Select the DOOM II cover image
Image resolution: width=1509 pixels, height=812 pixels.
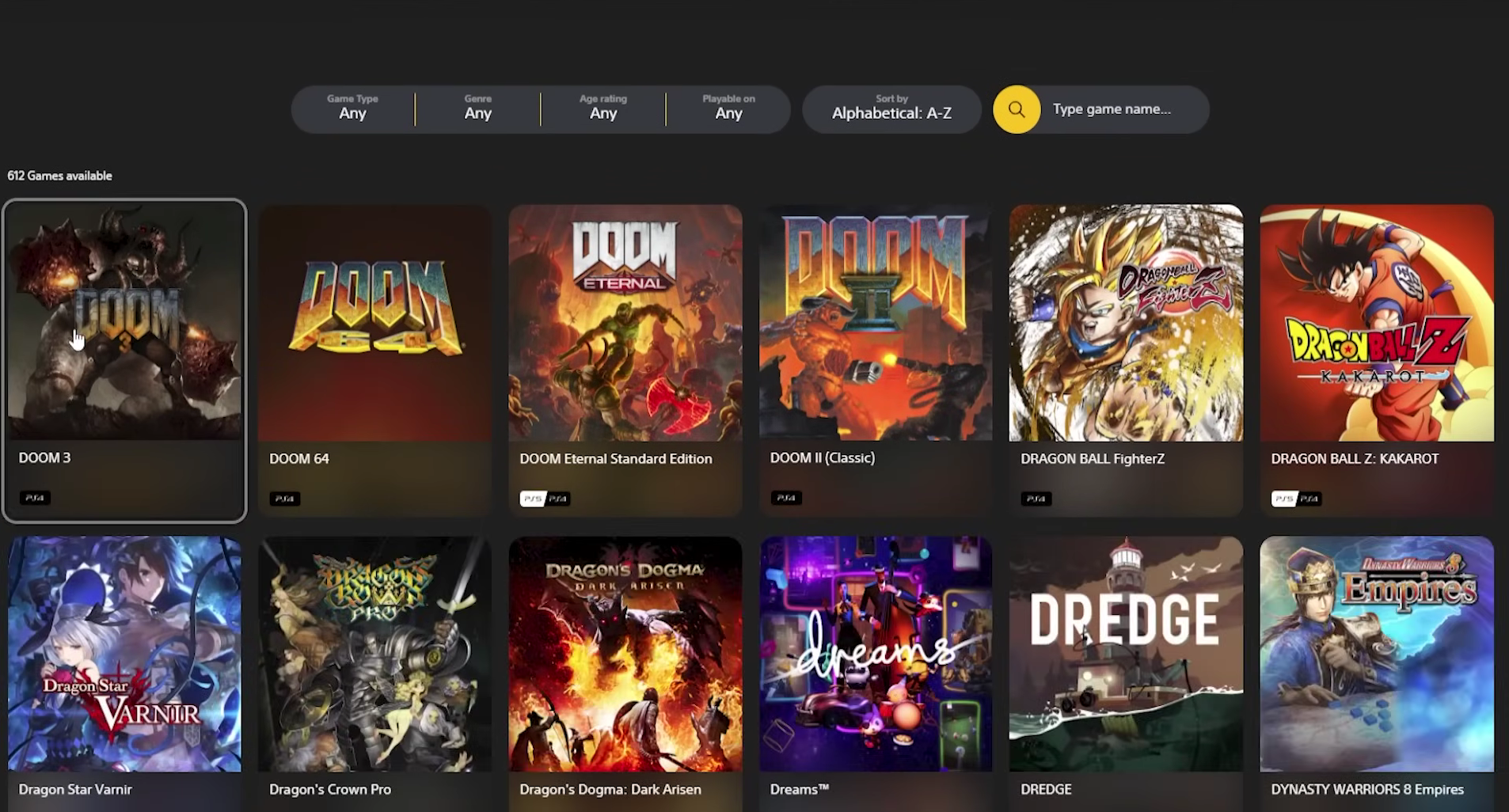[876, 323]
